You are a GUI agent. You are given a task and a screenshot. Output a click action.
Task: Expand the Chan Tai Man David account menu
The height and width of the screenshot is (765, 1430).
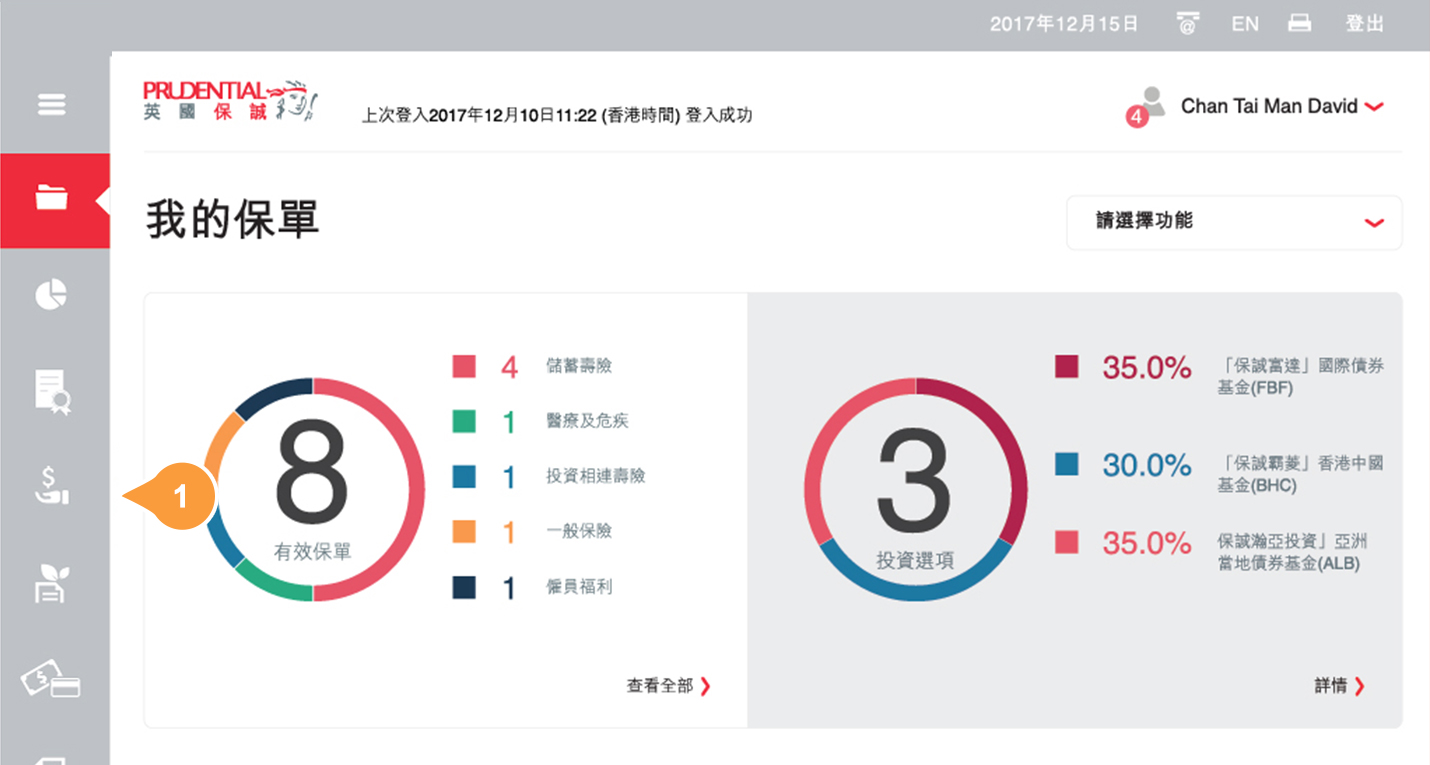(x=1282, y=106)
